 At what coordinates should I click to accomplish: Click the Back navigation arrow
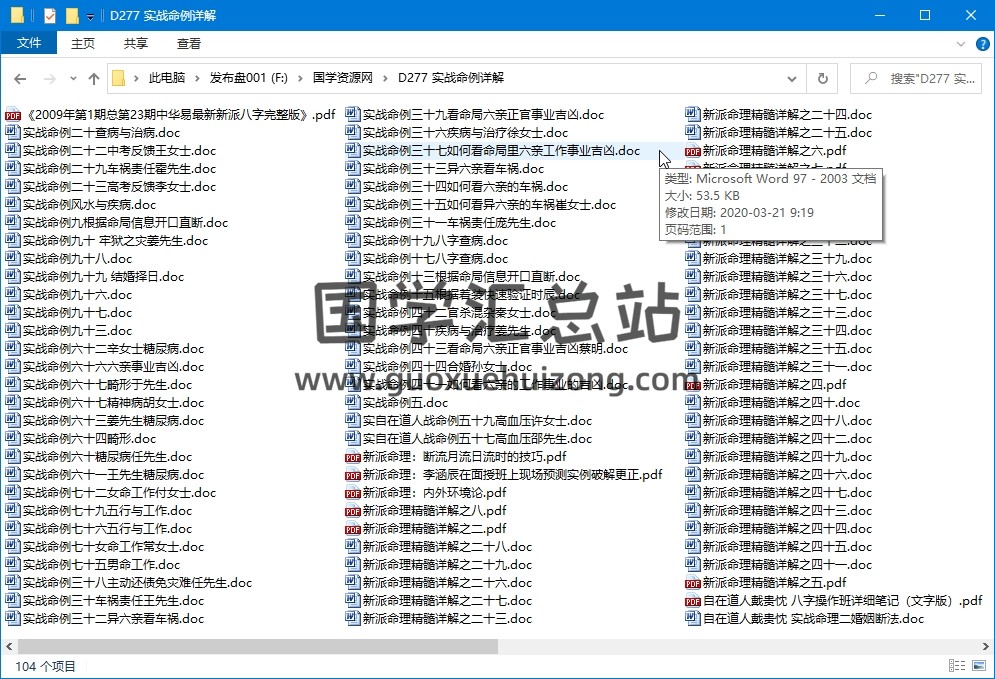pos(20,79)
